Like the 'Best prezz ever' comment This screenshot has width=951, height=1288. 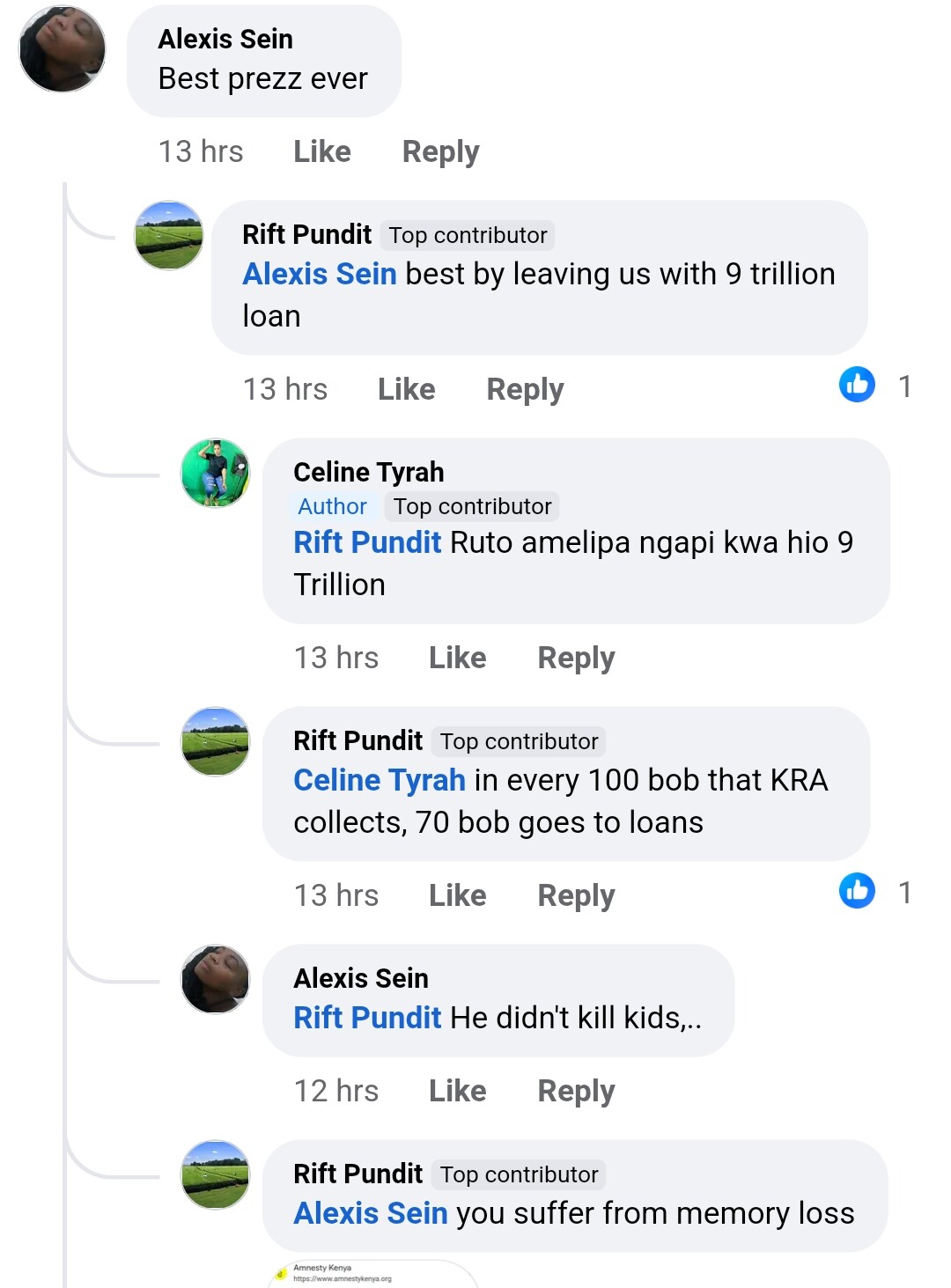[321, 151]
